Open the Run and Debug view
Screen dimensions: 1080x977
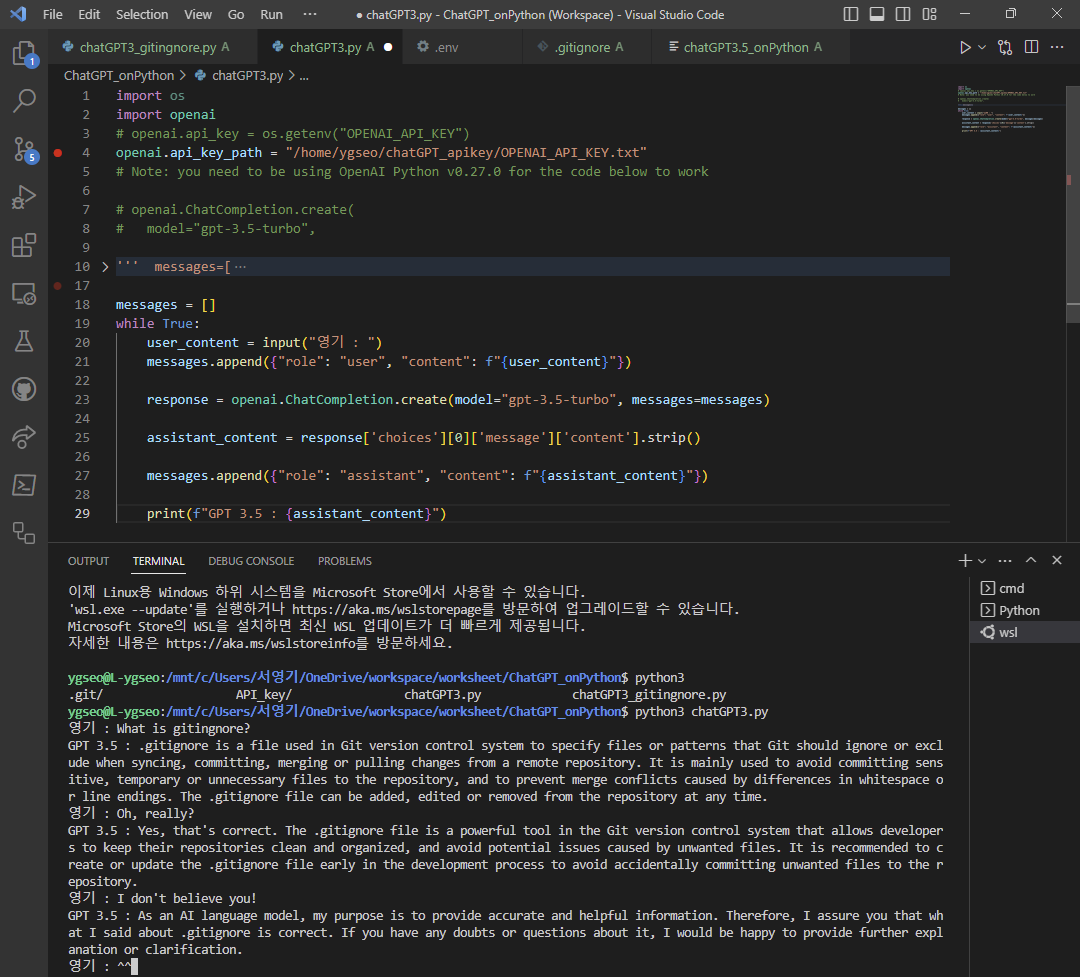24,197
